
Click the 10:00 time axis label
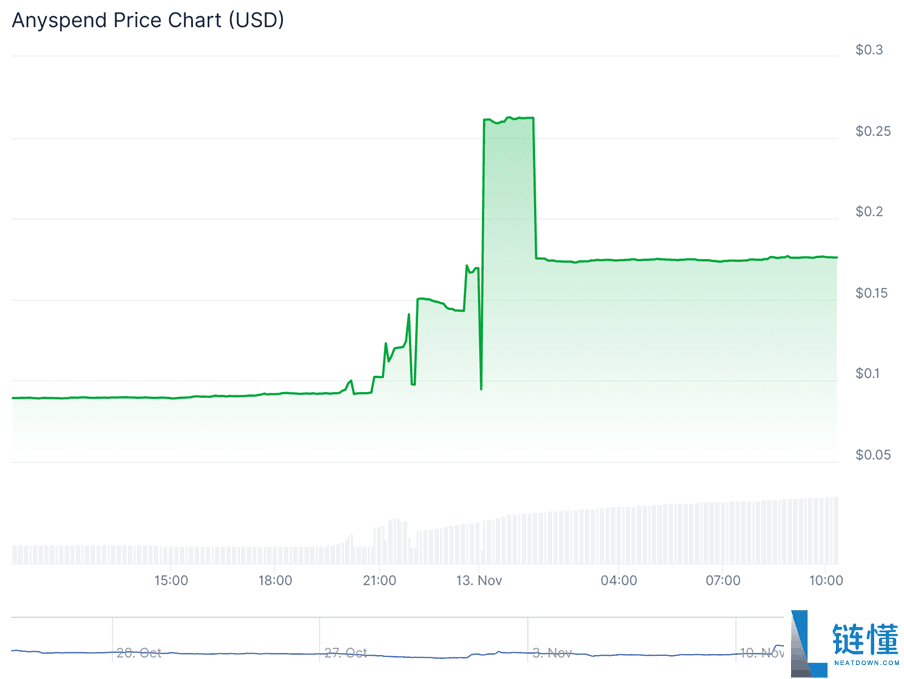point(825,580)
